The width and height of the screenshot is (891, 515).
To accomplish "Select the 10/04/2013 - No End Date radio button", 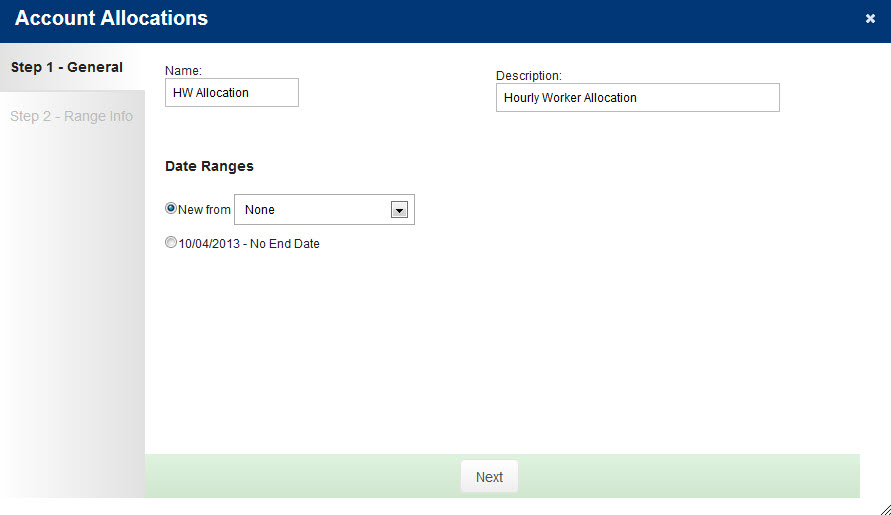I will tap(170, 243).
